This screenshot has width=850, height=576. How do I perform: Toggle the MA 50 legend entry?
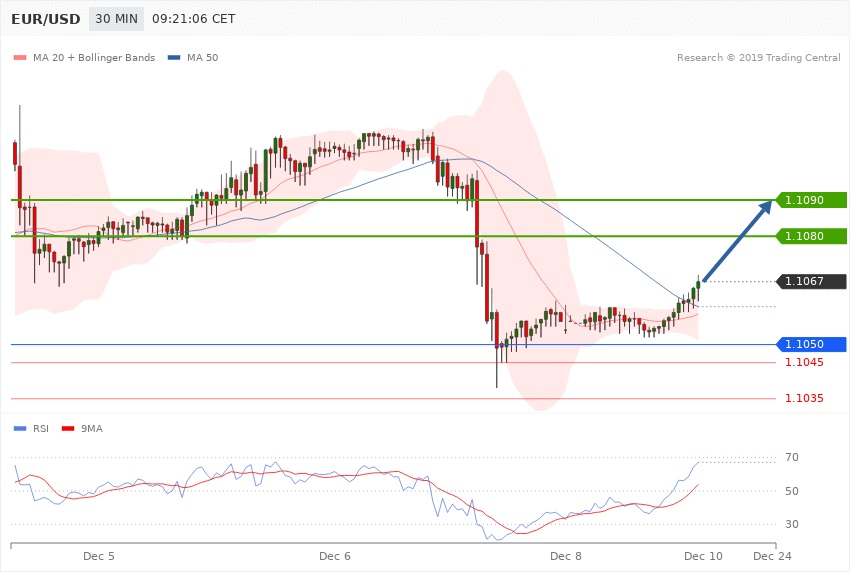pyautogui.click(x=193, y=58)
